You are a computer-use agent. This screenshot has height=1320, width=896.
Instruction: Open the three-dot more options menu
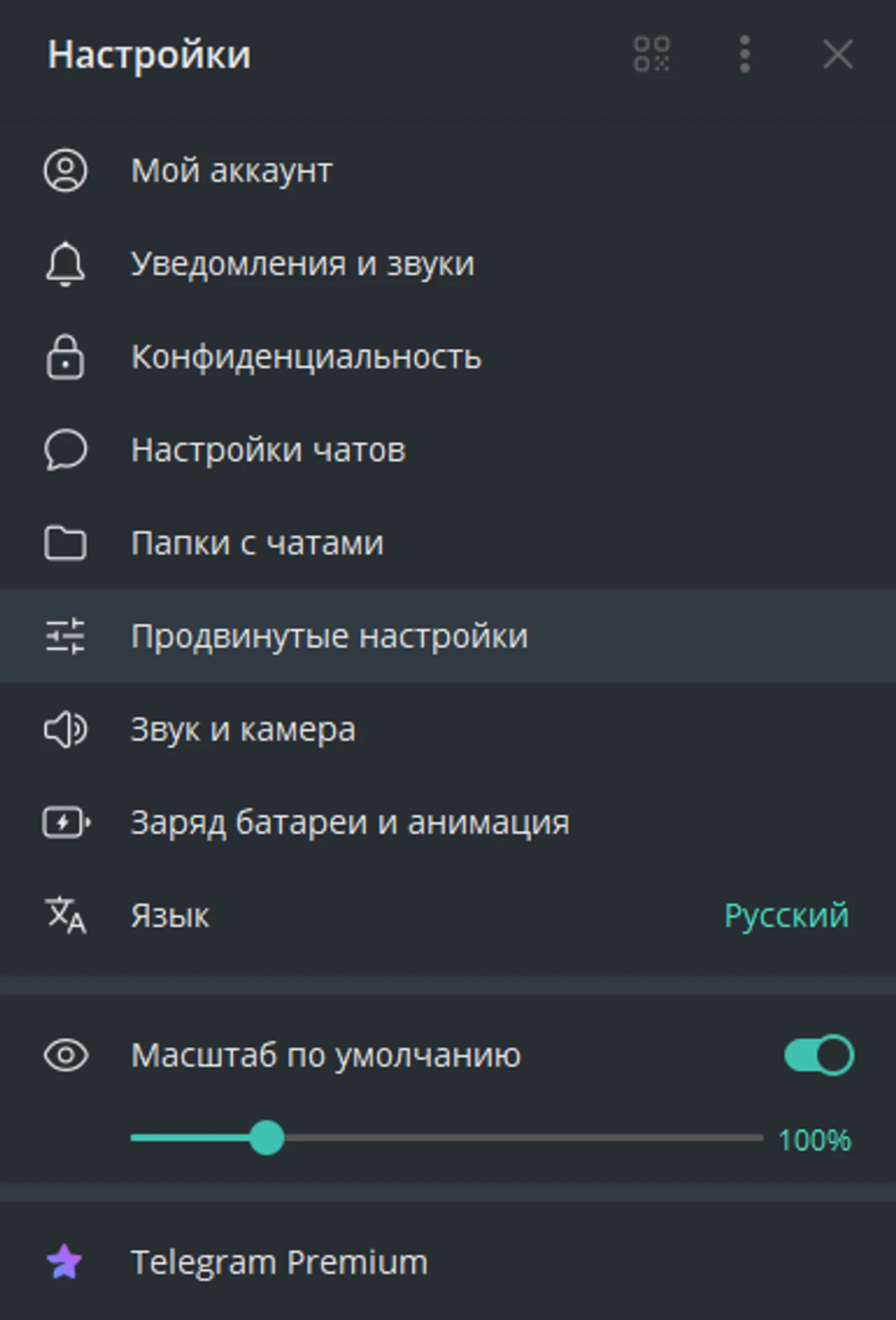[744, 55]
